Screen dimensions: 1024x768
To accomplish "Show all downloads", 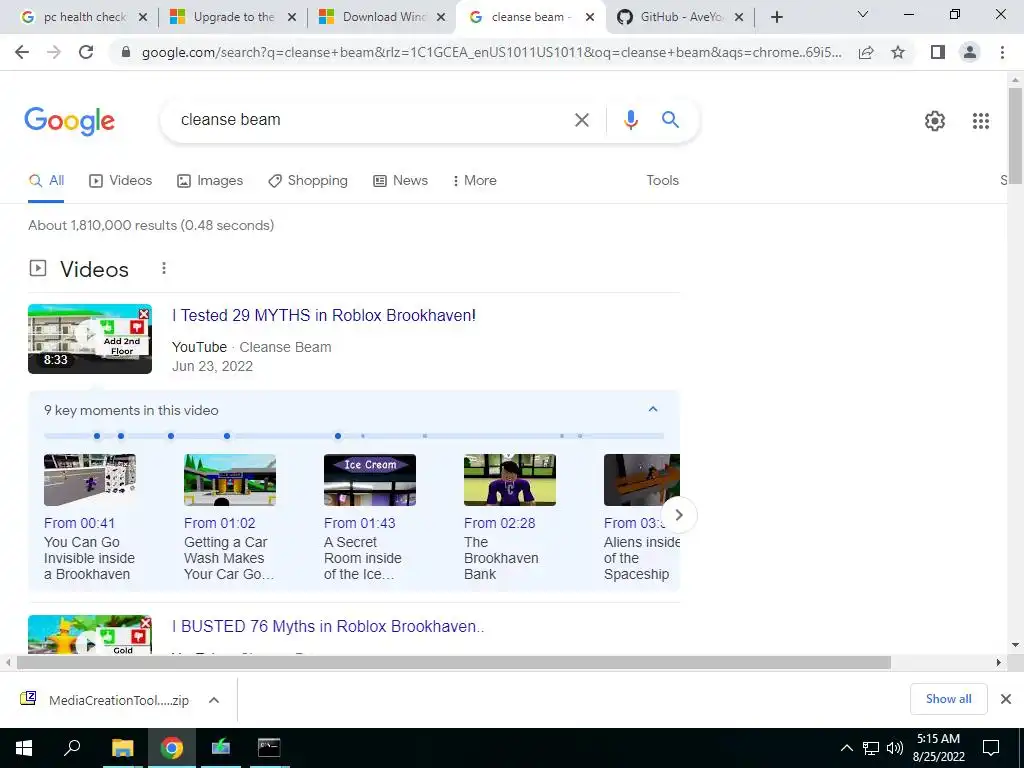I will click(948, 699).
